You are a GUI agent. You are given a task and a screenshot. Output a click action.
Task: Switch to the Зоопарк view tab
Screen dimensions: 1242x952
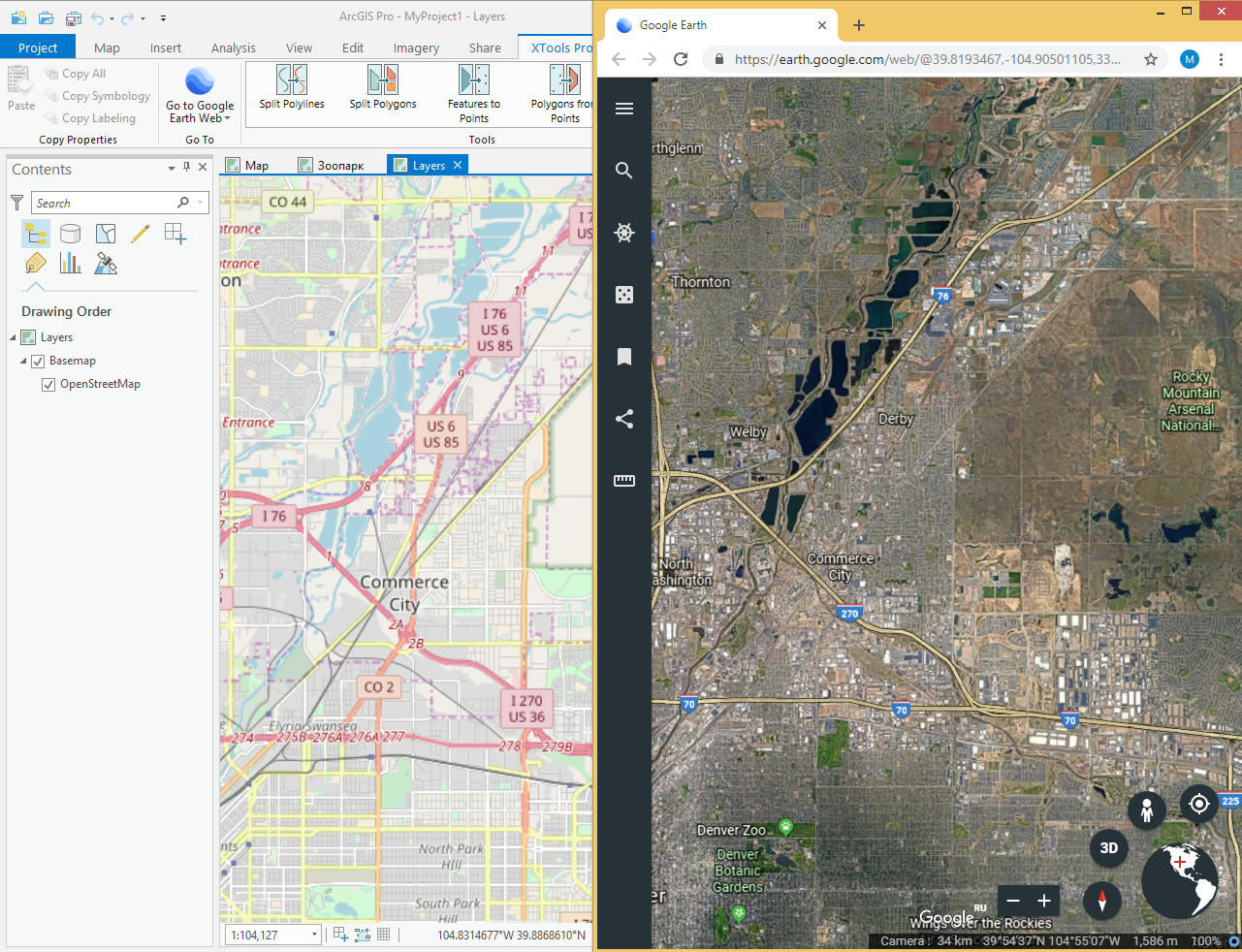340,165
